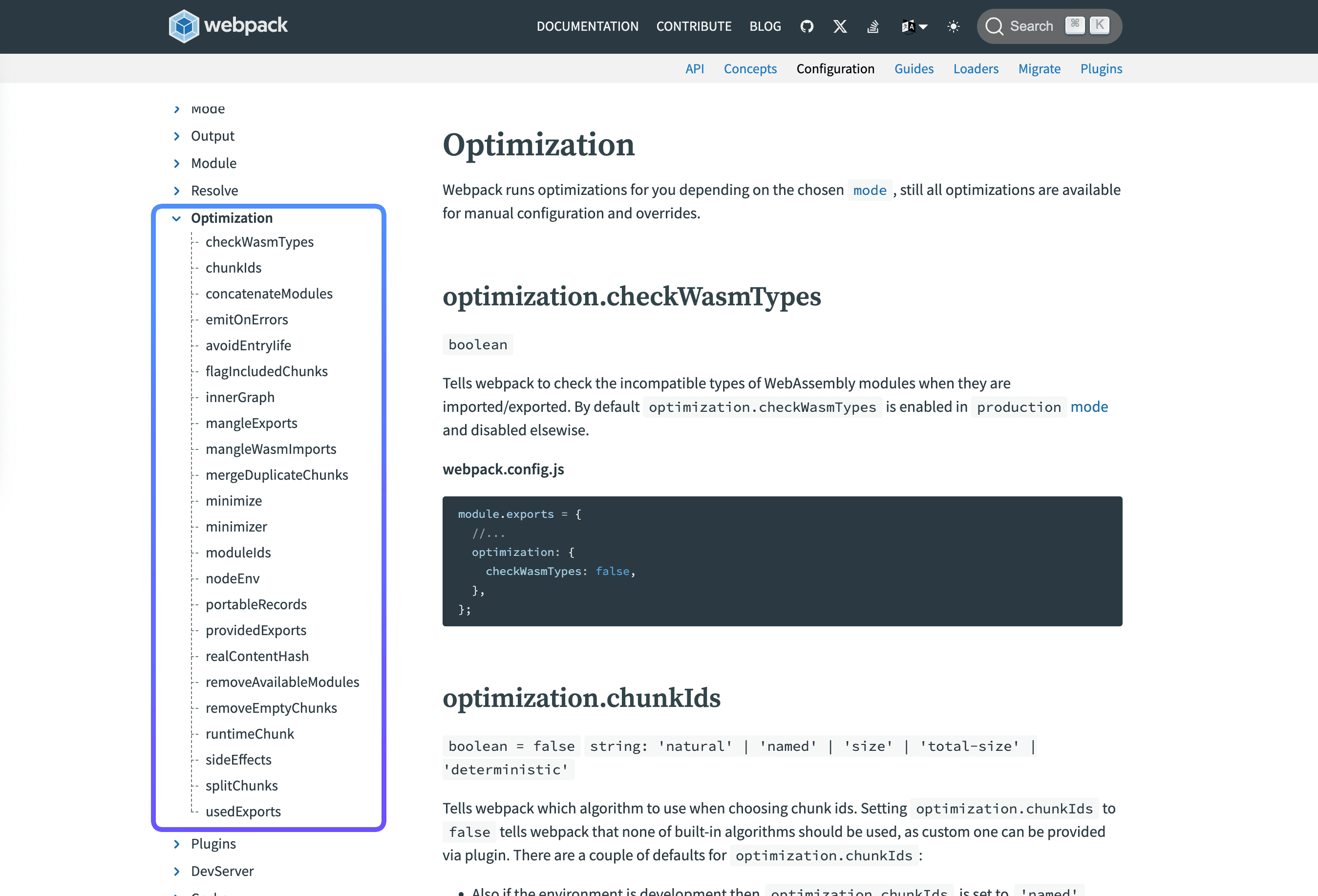Go to portableRecords in sidebar
This screenshot has width=1318, height=896.
(256, 604)
